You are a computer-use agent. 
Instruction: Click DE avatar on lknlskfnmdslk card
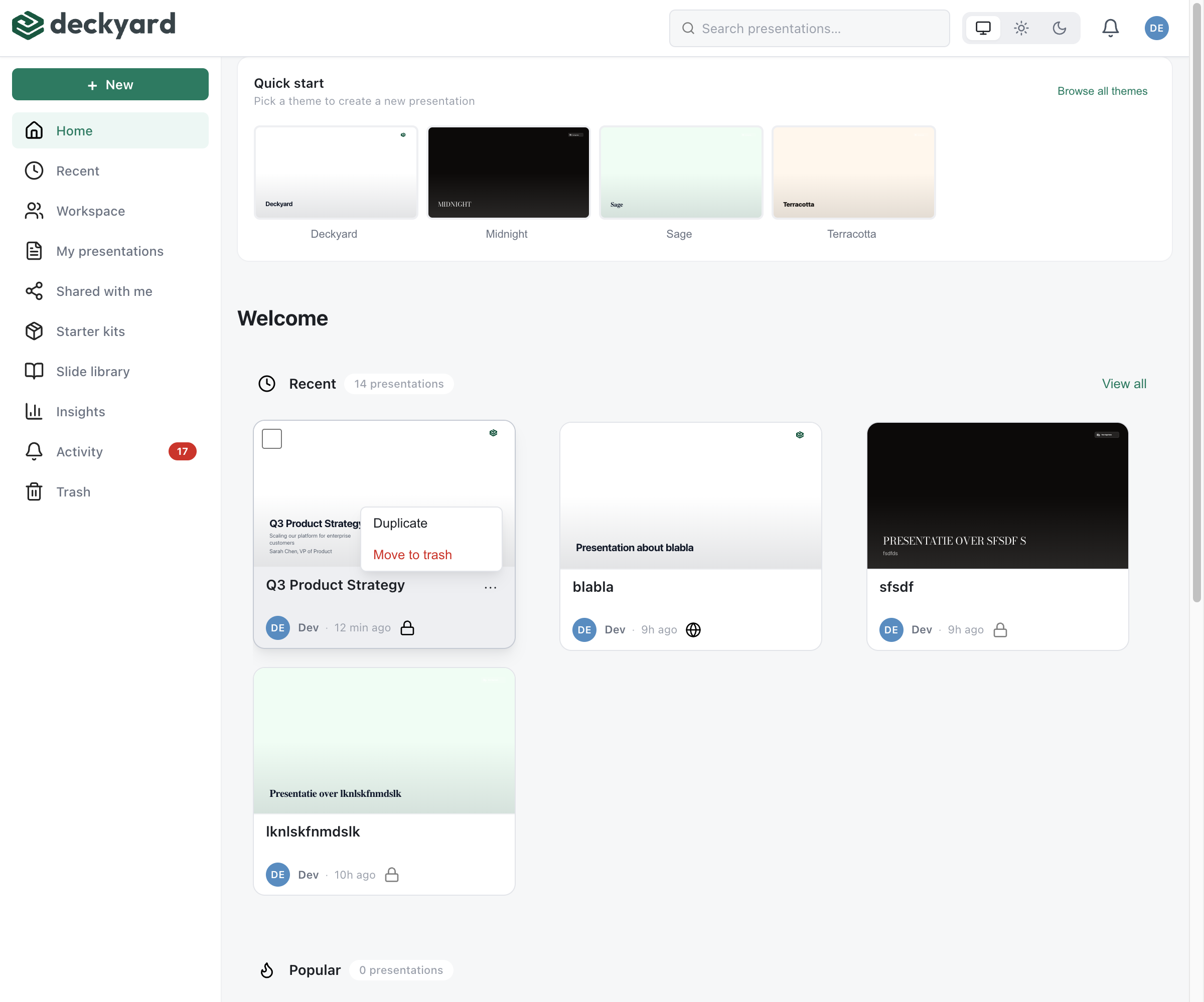[277, 875]
